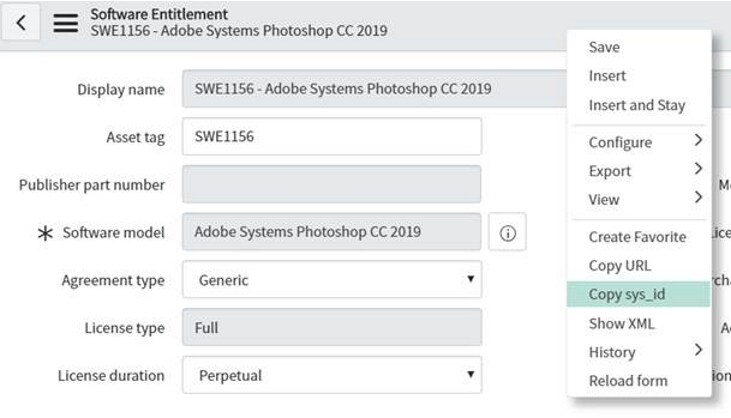Expand the Export submenu arrow
Image resolution: width=731 pixels, height=418 pixels.
[698, 169]
